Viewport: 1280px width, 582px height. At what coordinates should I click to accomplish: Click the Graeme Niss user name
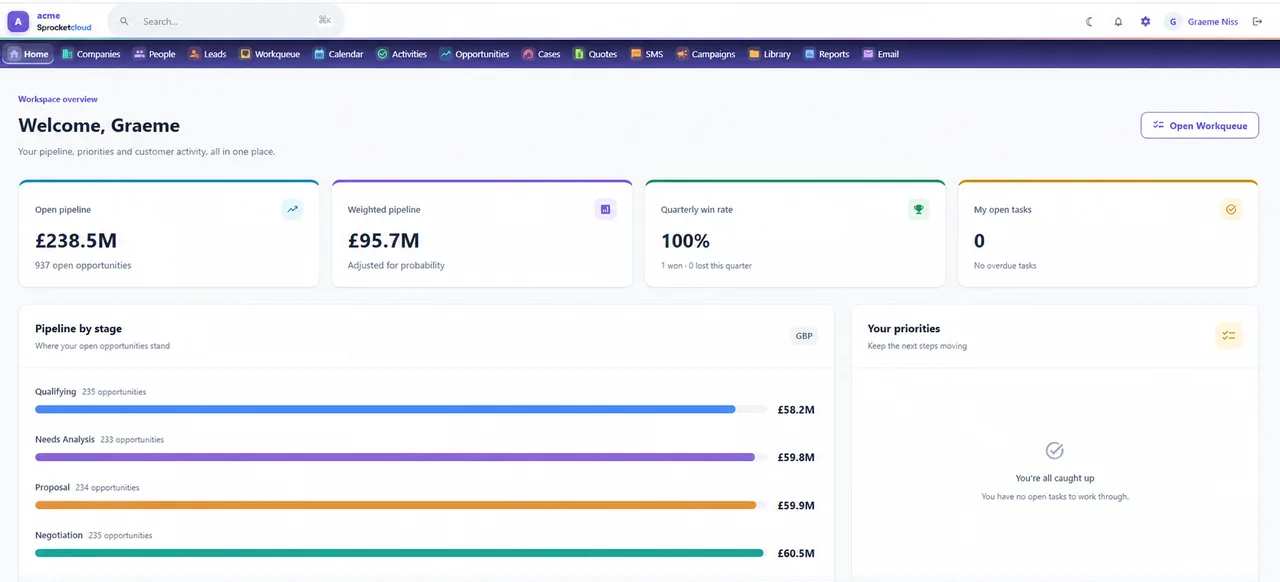(x=1213, y=21)
